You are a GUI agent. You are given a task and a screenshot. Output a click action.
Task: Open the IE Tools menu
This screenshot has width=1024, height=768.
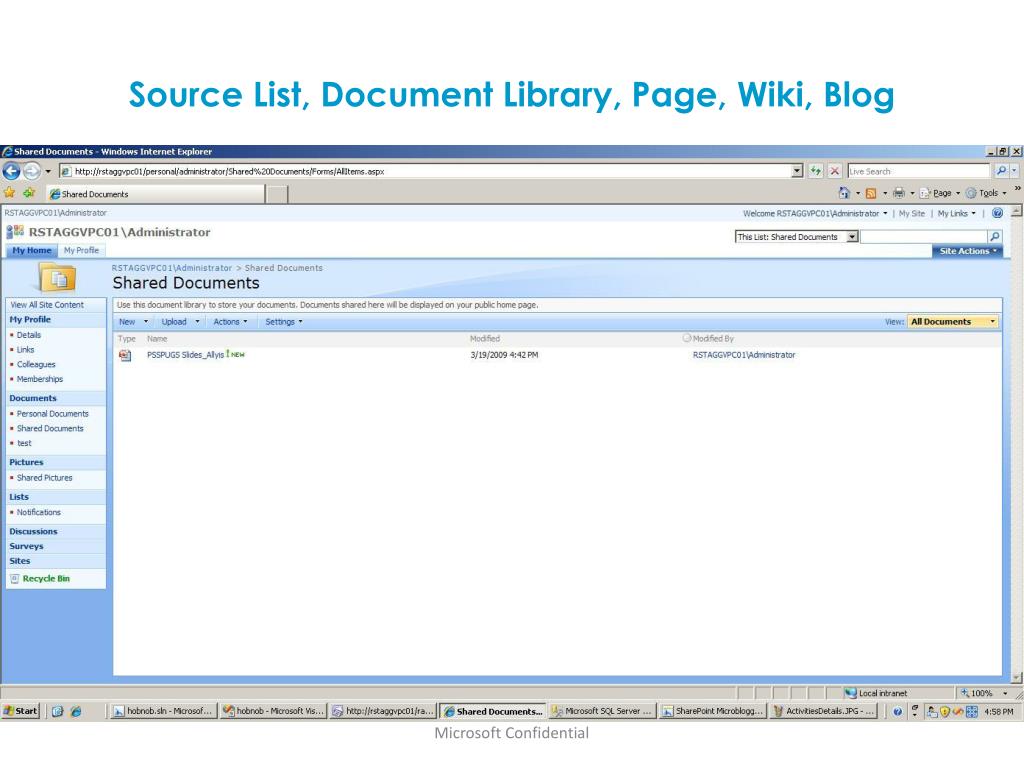pos(986,193)
